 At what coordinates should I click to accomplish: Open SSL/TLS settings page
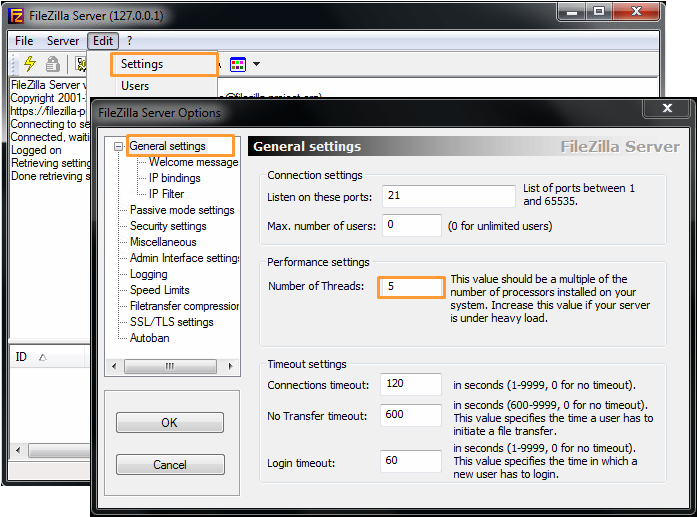click(x=172, y=322)
